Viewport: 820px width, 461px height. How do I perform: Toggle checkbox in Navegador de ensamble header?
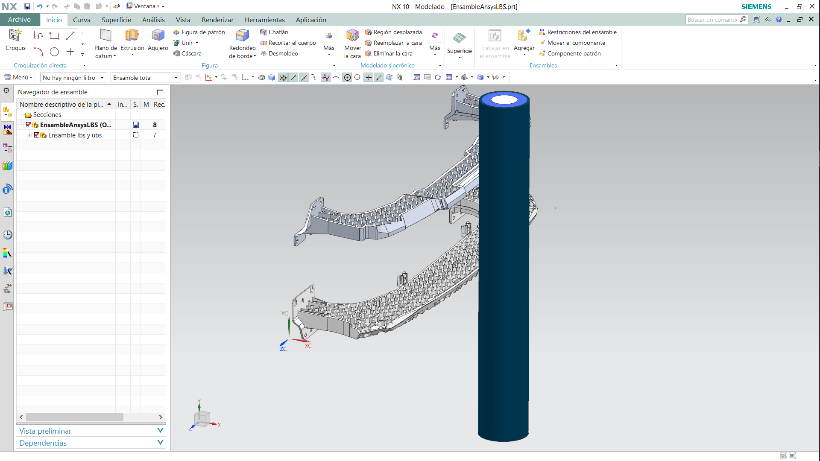point(159,92)
